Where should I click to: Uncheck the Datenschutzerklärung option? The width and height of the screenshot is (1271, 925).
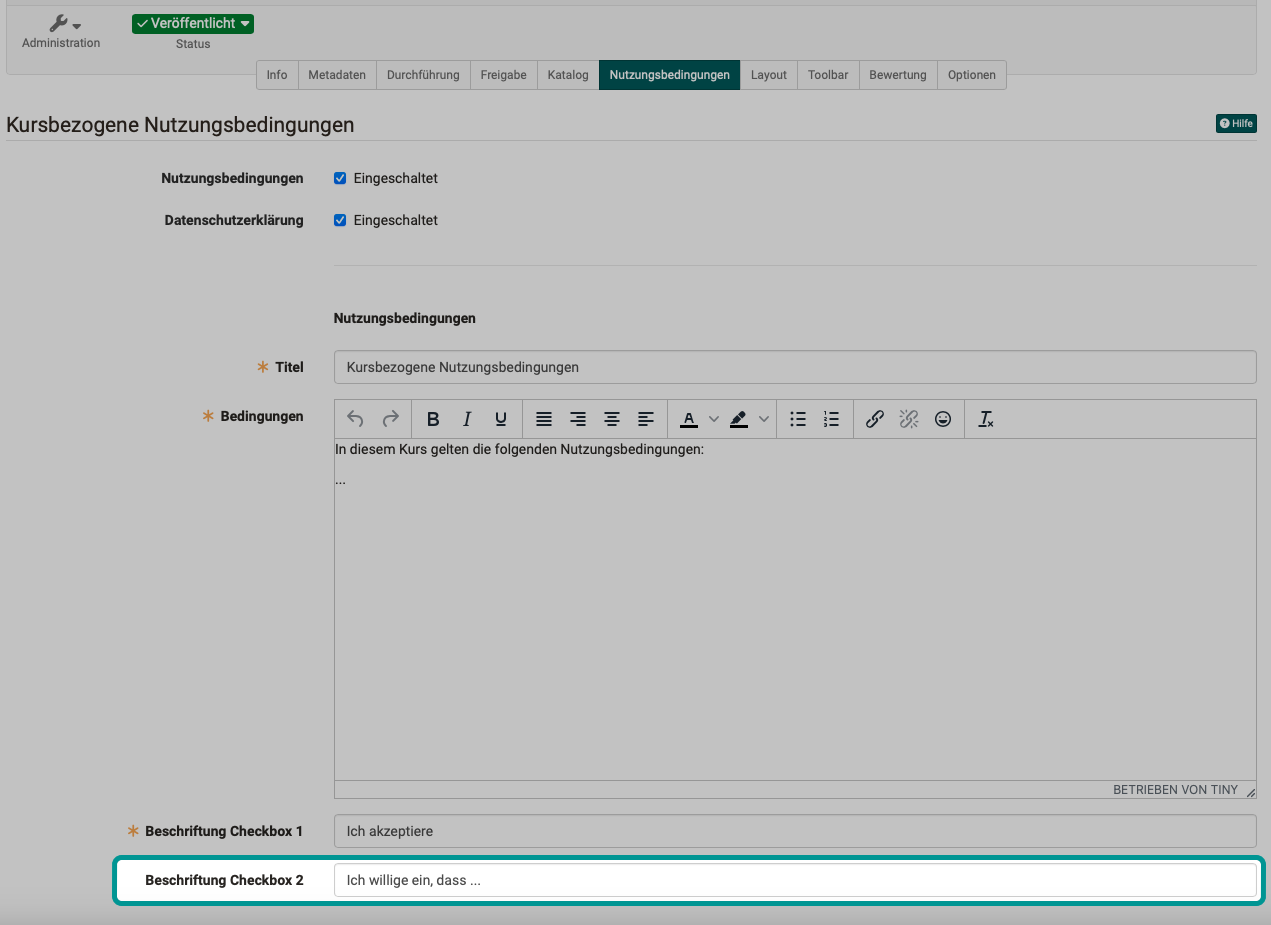pos(340,220)
